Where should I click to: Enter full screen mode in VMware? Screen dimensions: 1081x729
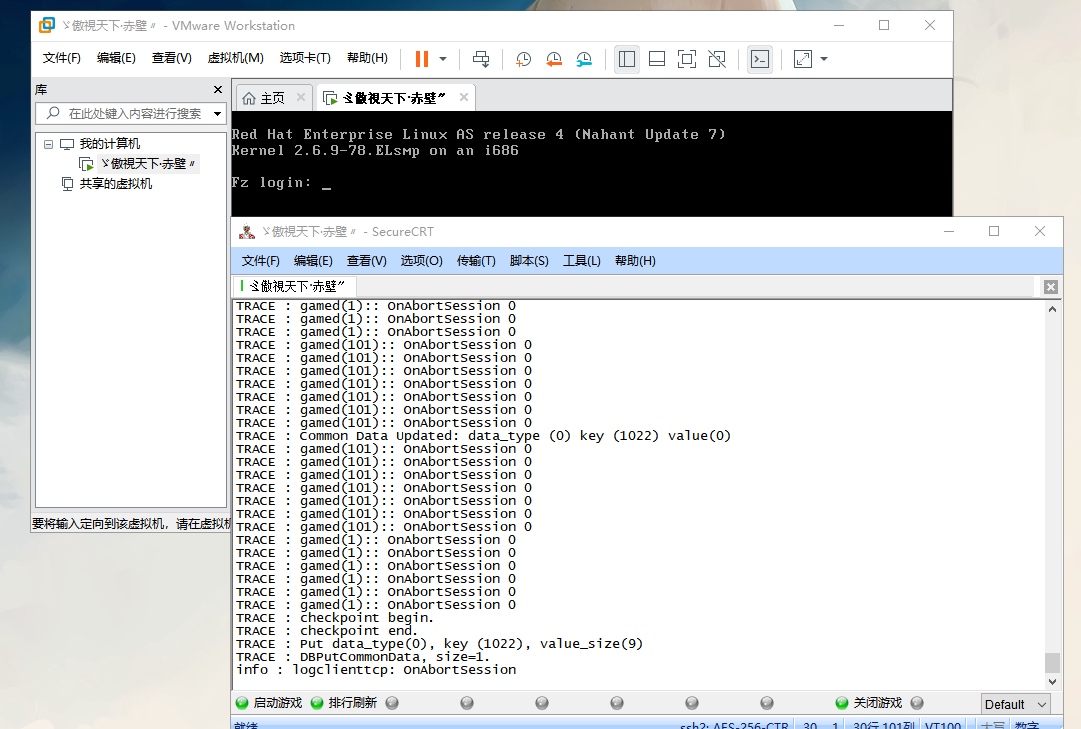pos(687,59)
